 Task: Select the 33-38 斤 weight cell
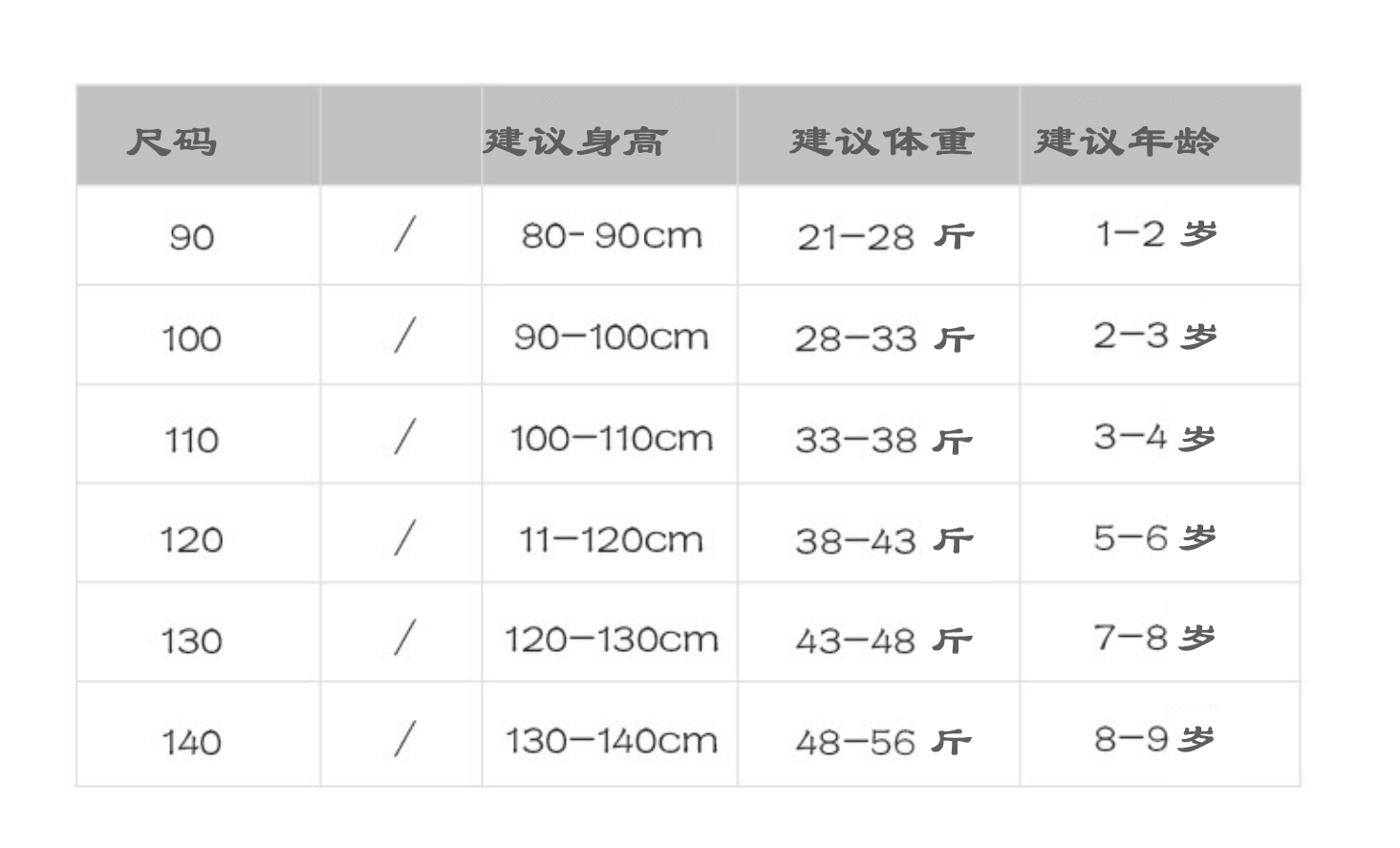click(x=885, y=440)
